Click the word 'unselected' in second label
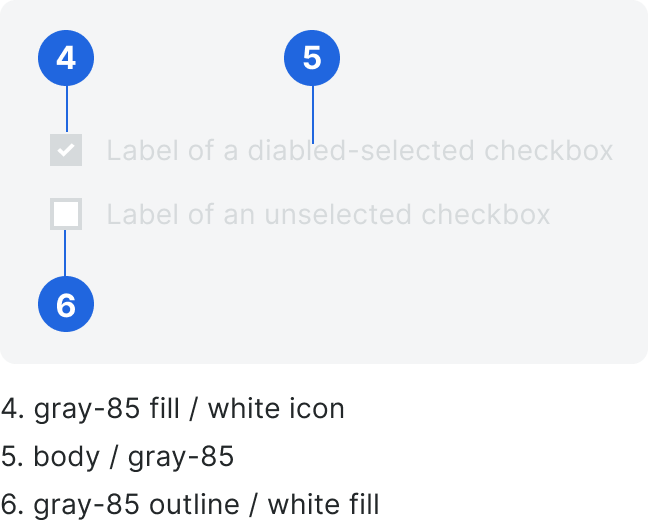648x524 pixels. click(x=338, y=214)
